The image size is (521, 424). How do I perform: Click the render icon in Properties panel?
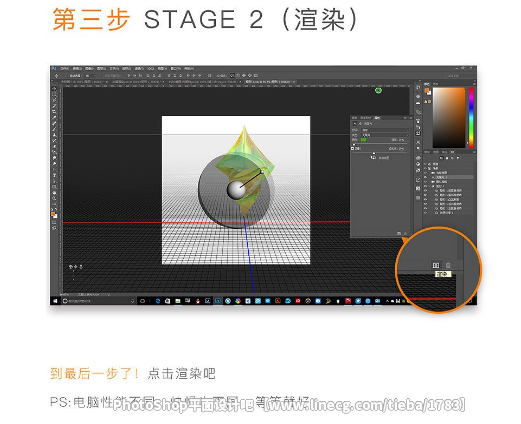click(399, 233)
